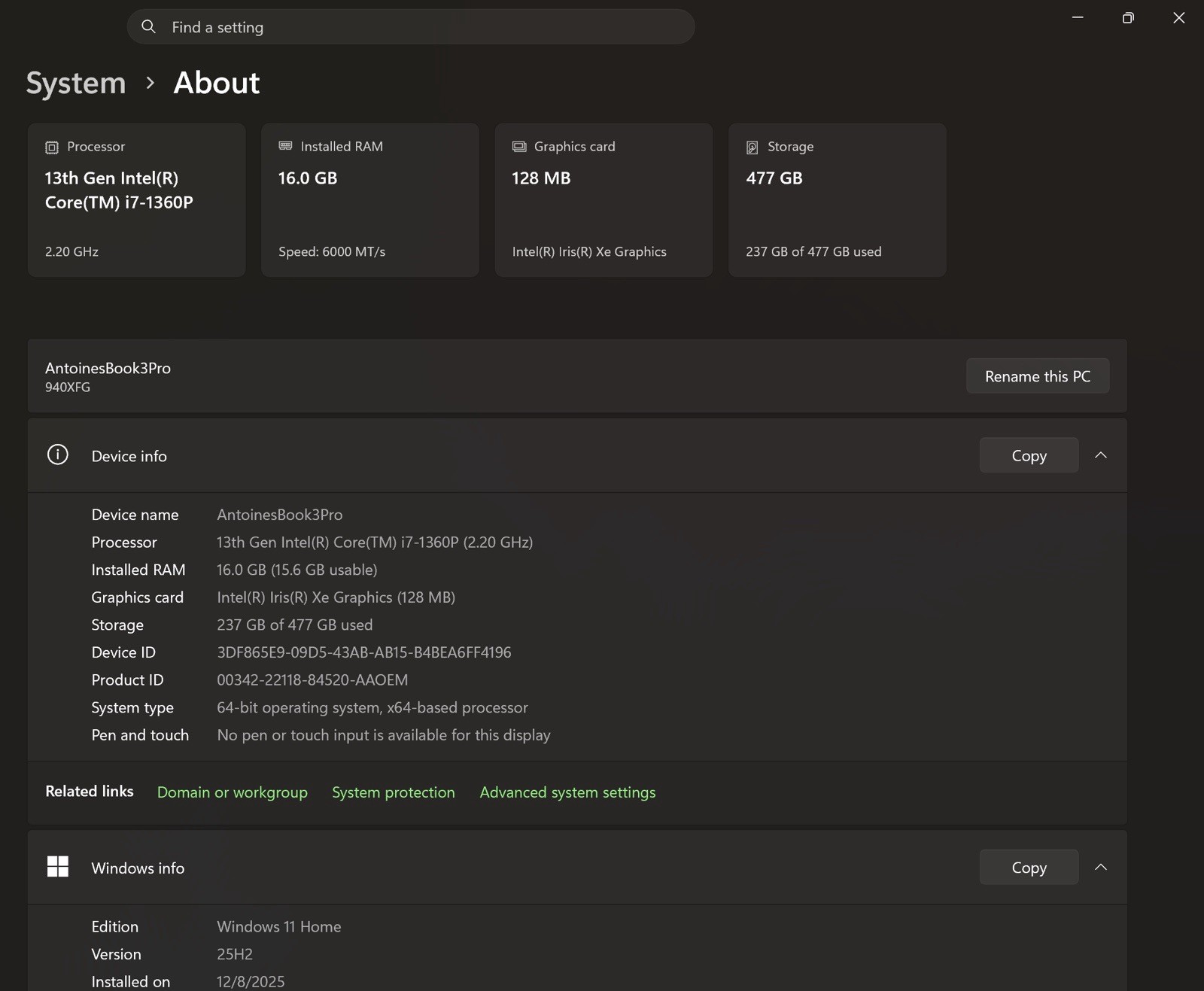Open the Storage 477 GB card
This screenshot has width=1204, height=991.
pyautogui.click(x=838, y=200)
